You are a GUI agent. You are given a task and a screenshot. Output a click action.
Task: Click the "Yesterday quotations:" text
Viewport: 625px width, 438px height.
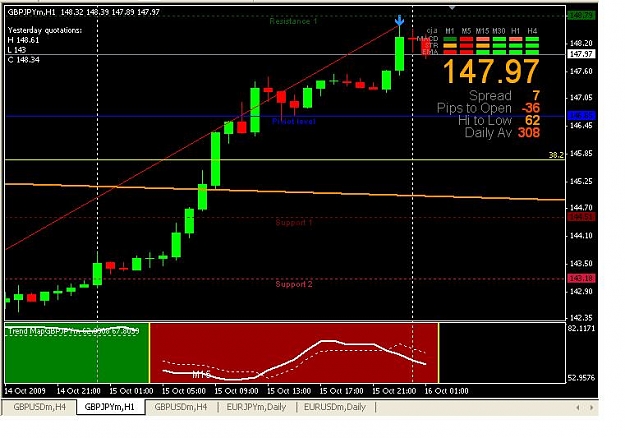pos(45,30)
